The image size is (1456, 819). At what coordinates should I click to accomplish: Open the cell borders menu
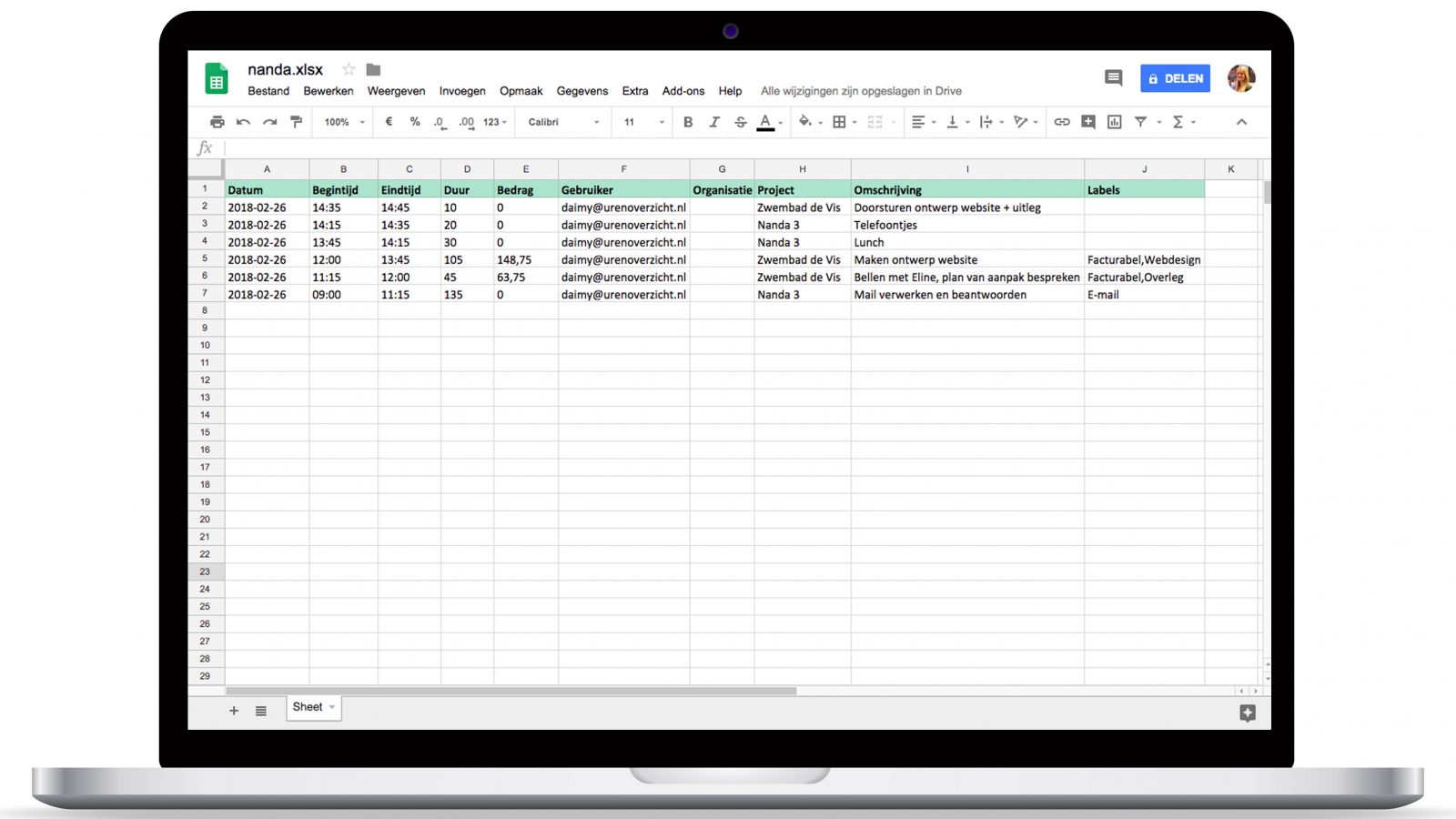coord(844,122)
